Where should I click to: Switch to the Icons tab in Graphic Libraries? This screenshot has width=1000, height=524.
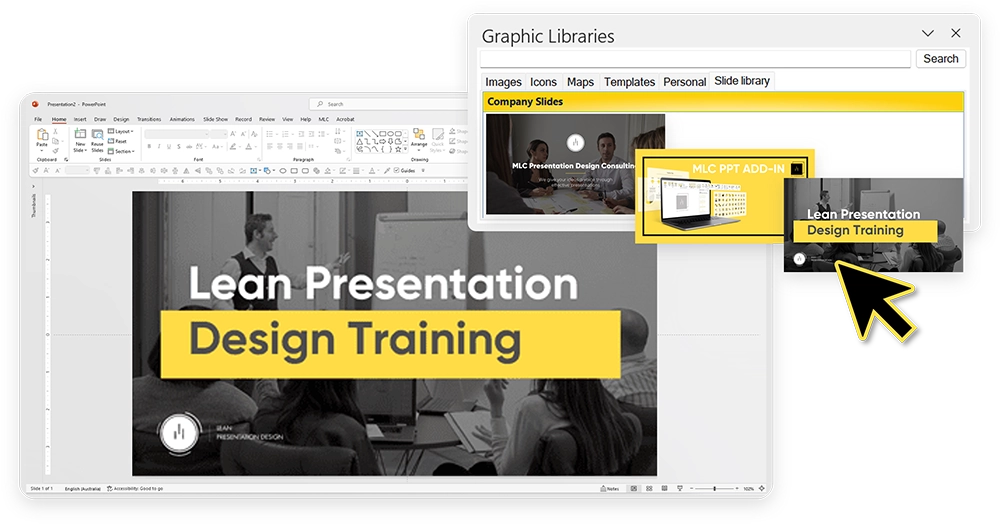pos(543,82)
